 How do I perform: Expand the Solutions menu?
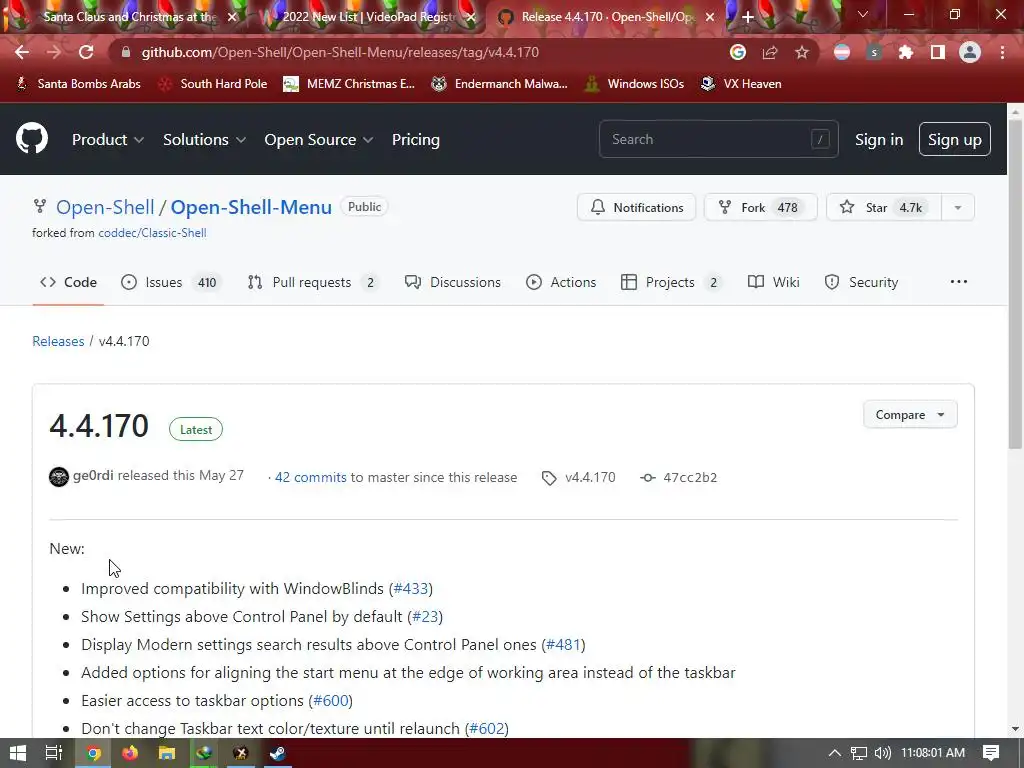(204, 140)
